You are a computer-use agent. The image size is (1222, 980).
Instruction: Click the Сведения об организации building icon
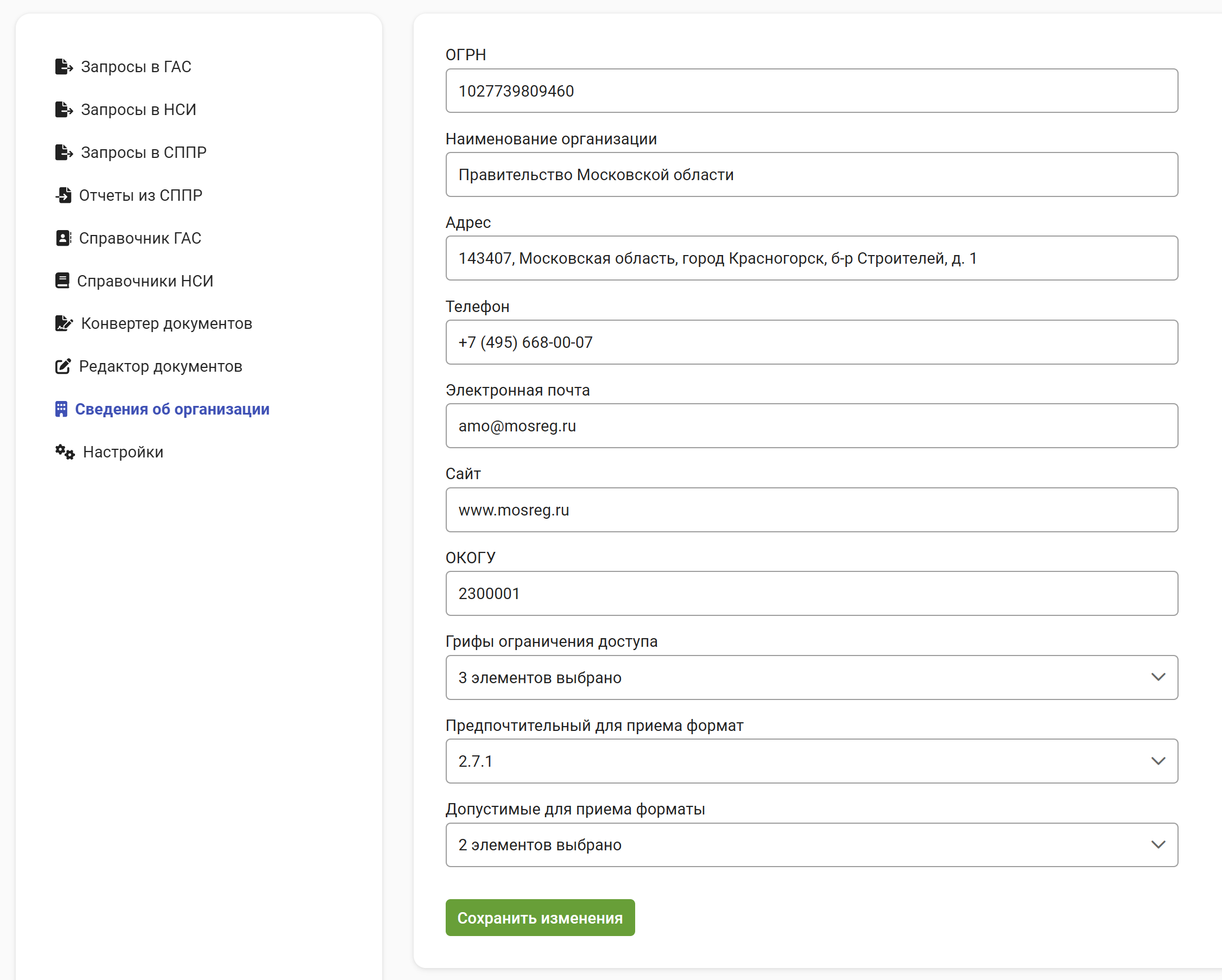tap(61, 409)
